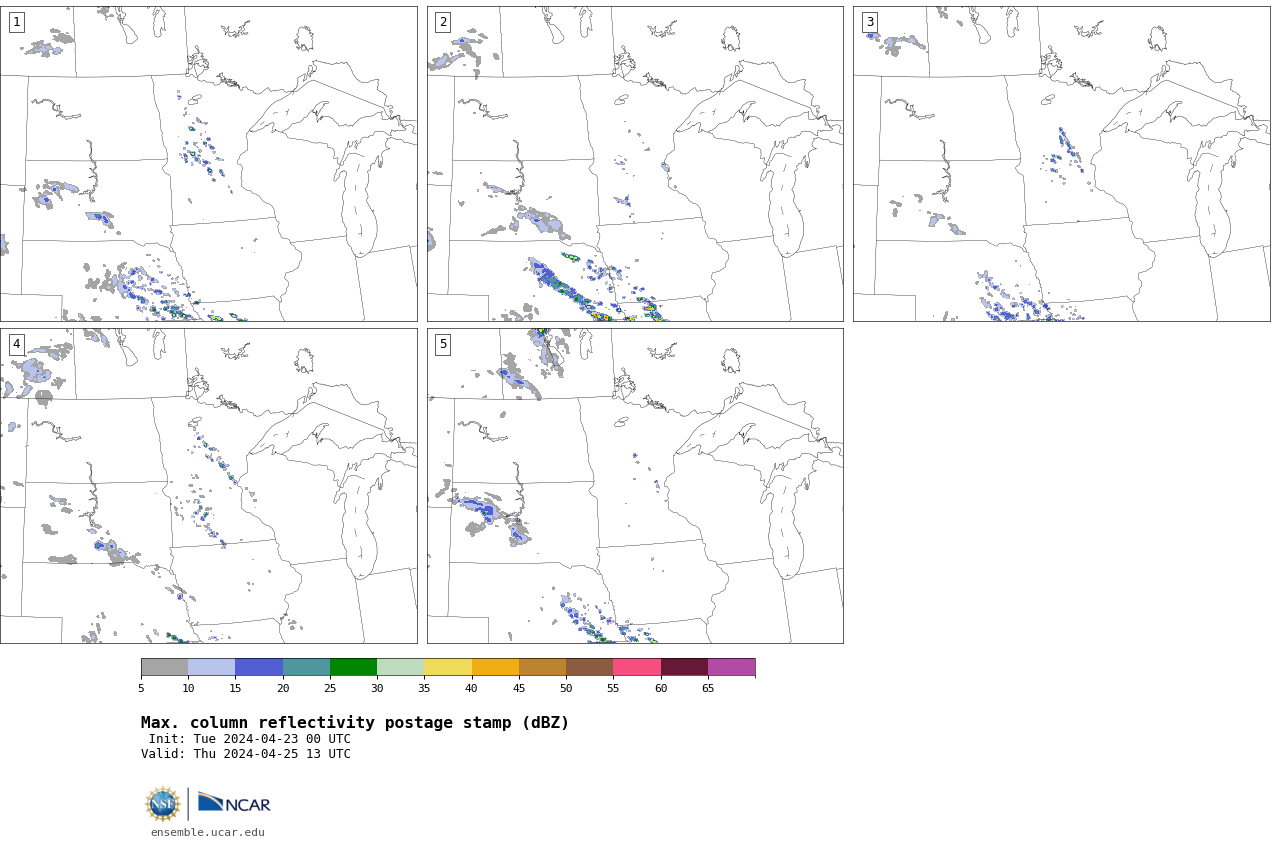Screen dimensions: 1280x844
Task: Select the blue 15-20 dBZ swatch
Action: [259, 667]
